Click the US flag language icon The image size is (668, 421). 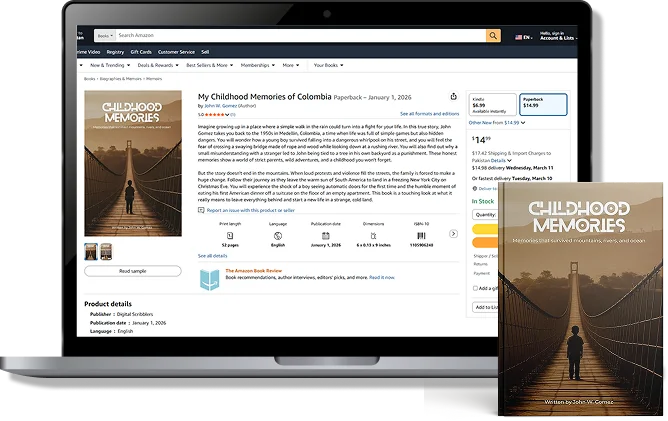click(518, 37)
